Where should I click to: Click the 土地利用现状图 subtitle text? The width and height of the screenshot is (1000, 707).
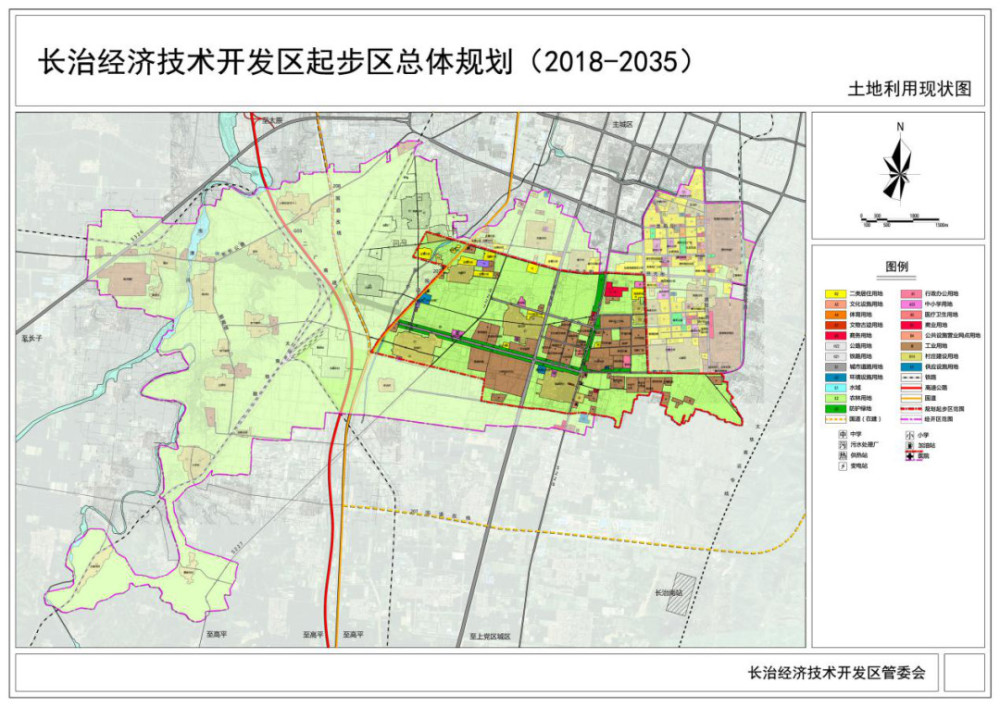[x=909, y=89]
